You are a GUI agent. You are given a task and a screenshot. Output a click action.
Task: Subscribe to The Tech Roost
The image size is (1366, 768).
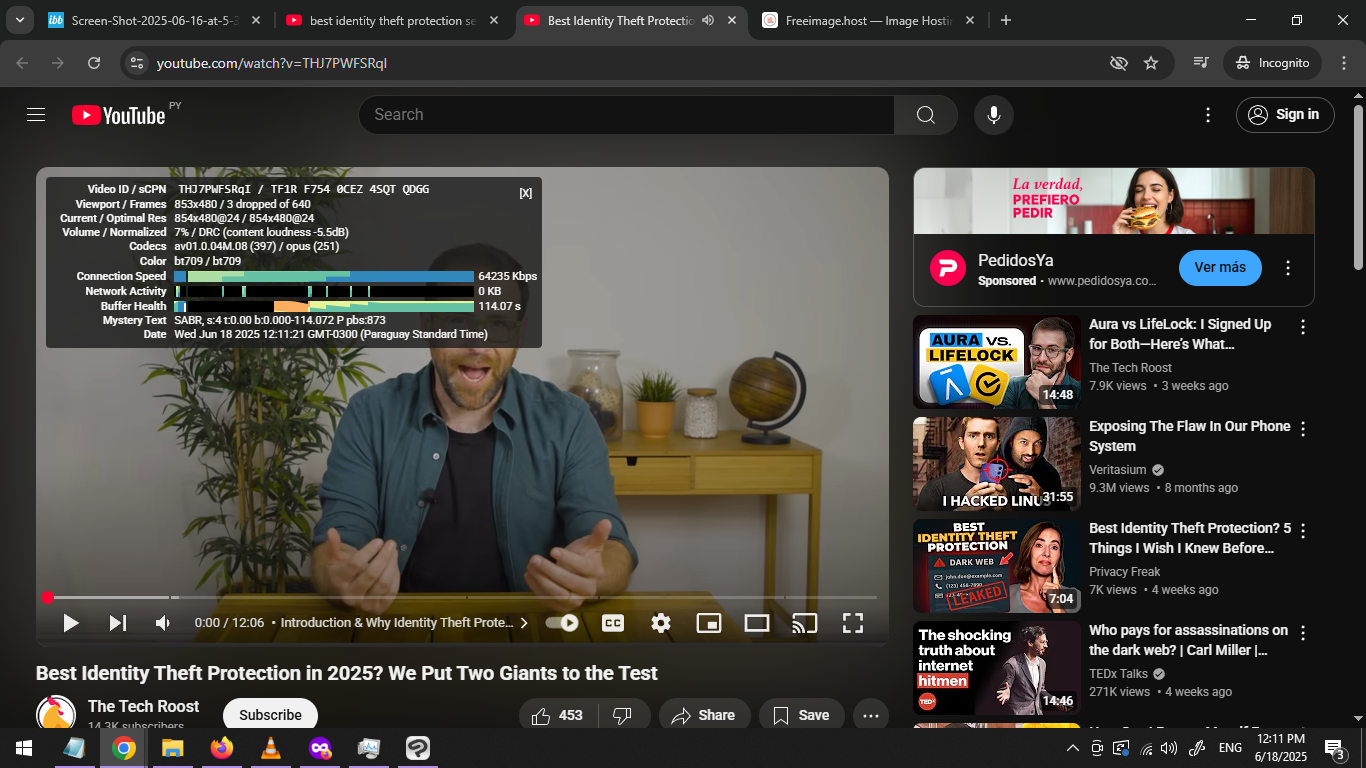coord(270,715)
